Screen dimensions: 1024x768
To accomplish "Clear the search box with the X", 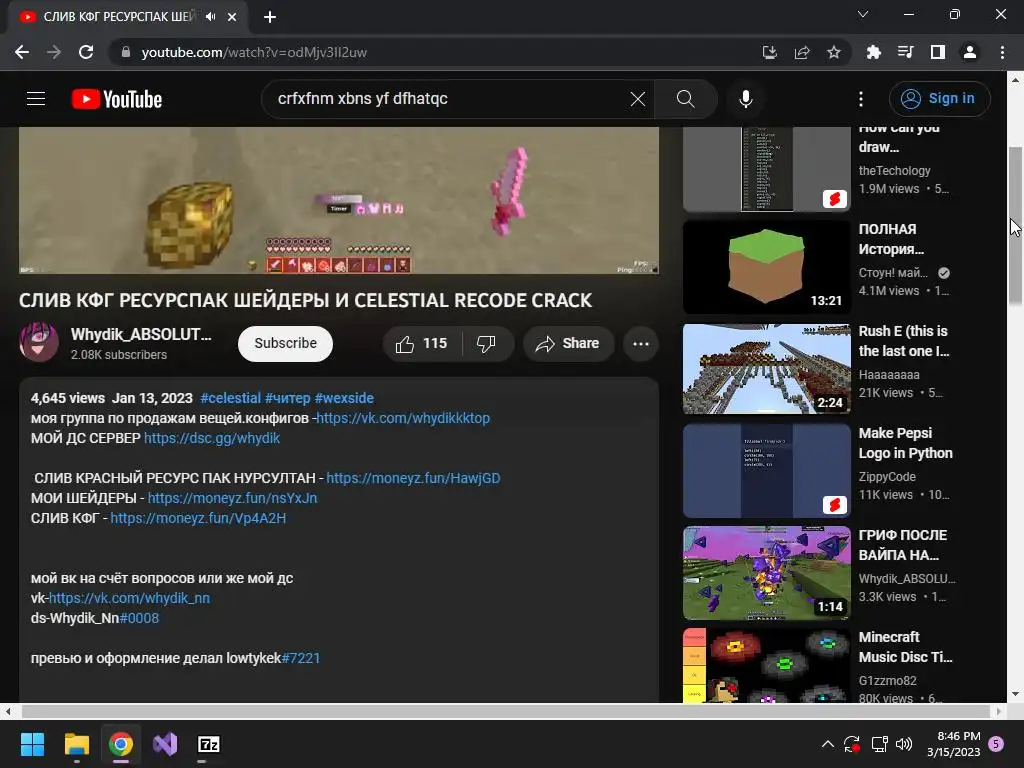I will [x=637, y=99].
